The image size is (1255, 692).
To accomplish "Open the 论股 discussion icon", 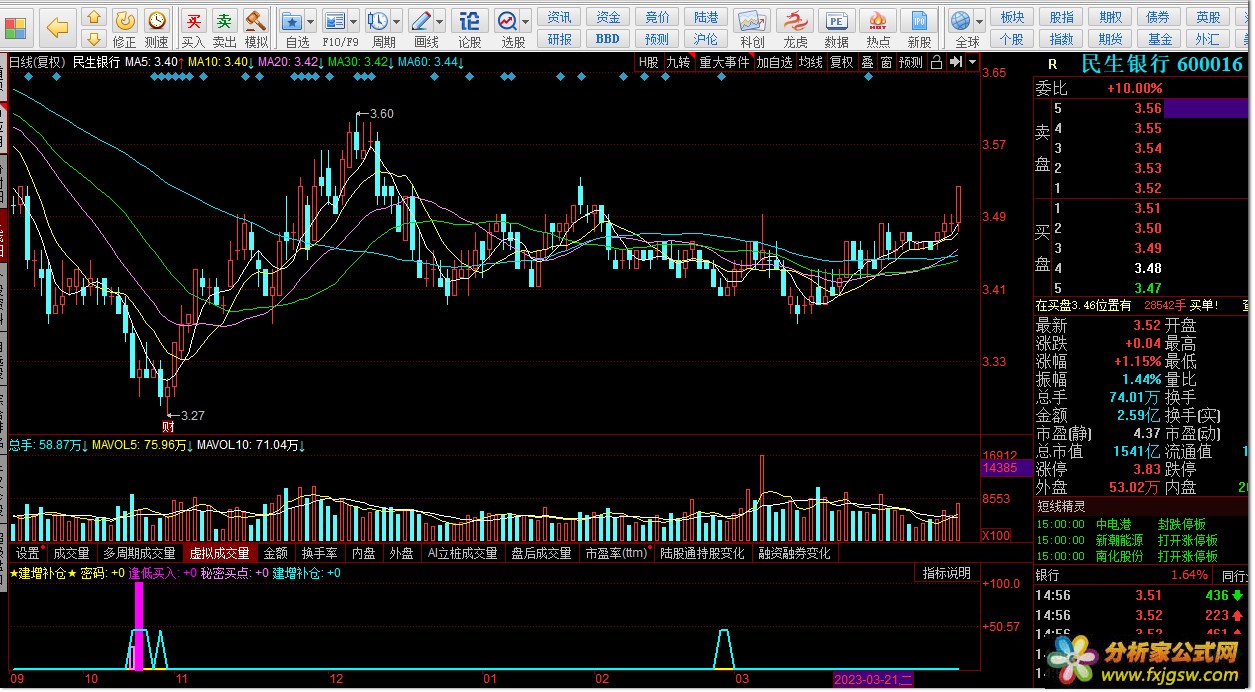I will tap(470, 28).
